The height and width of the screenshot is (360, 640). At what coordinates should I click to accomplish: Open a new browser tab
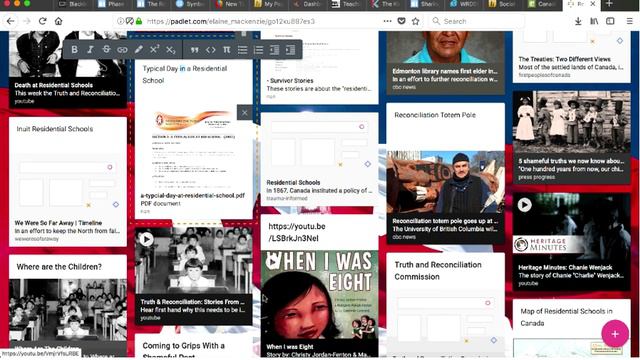click(609, 4)
